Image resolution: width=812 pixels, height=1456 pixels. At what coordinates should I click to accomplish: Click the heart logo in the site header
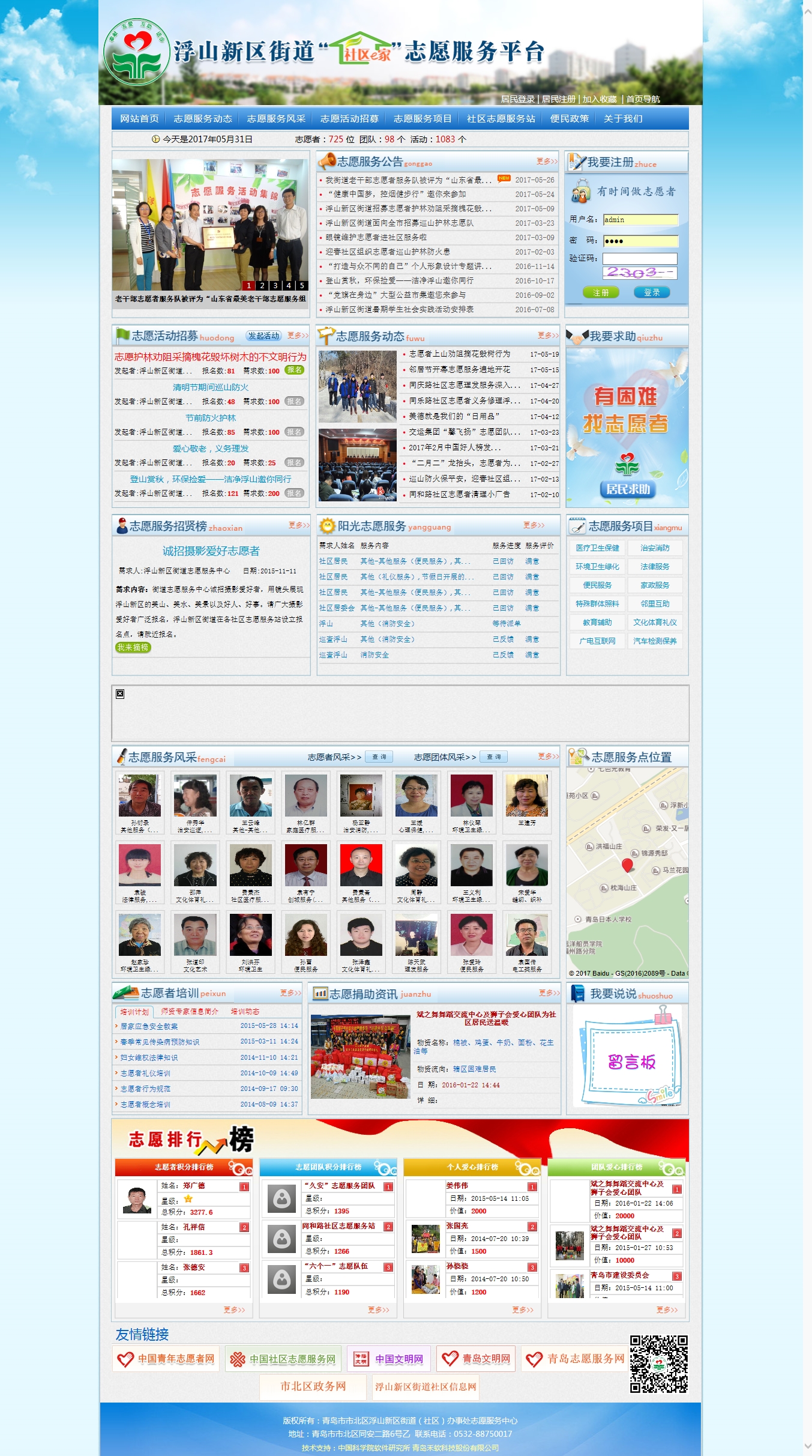[x=136, y=52]
